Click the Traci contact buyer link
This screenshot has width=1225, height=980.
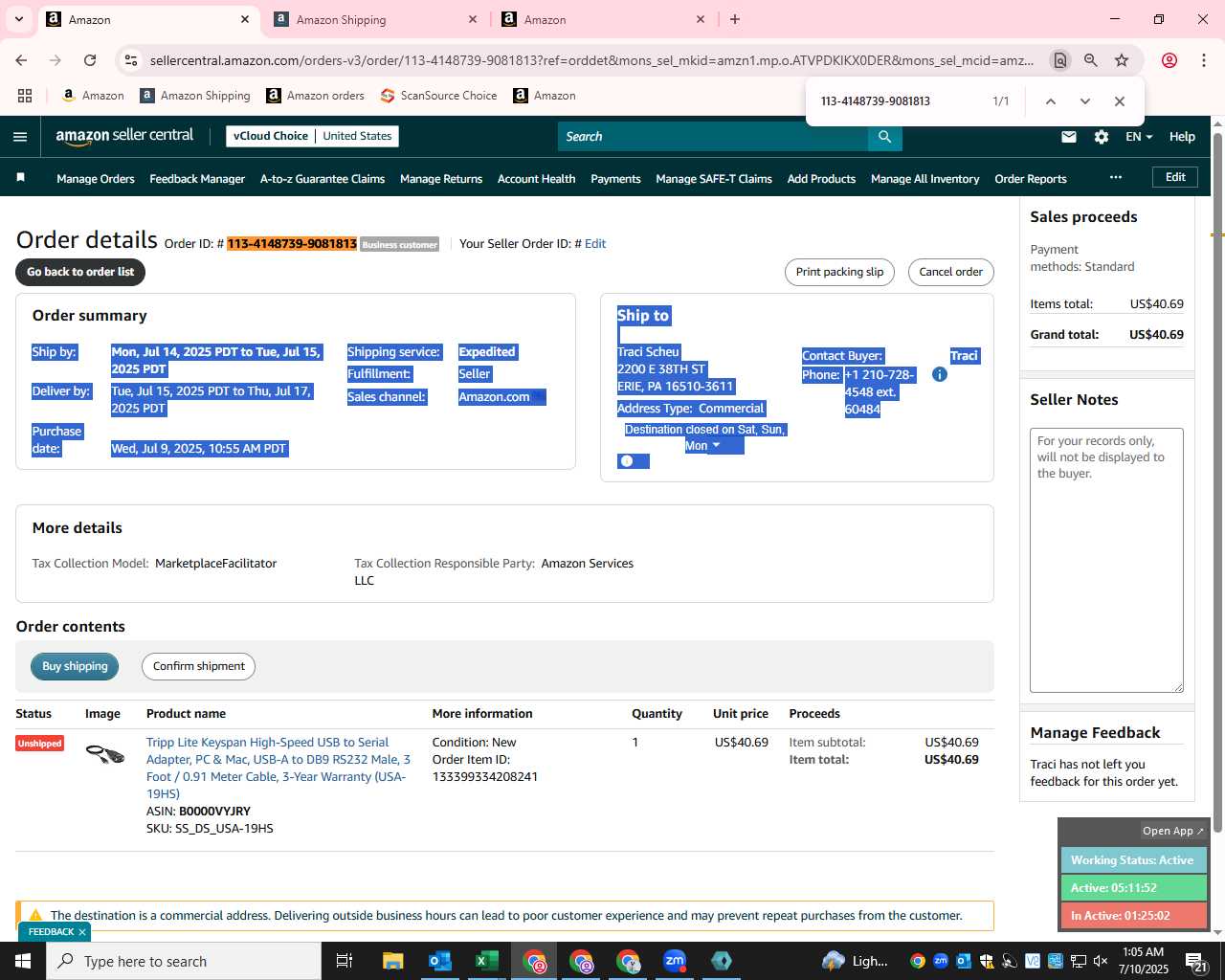tap(964, 356)
